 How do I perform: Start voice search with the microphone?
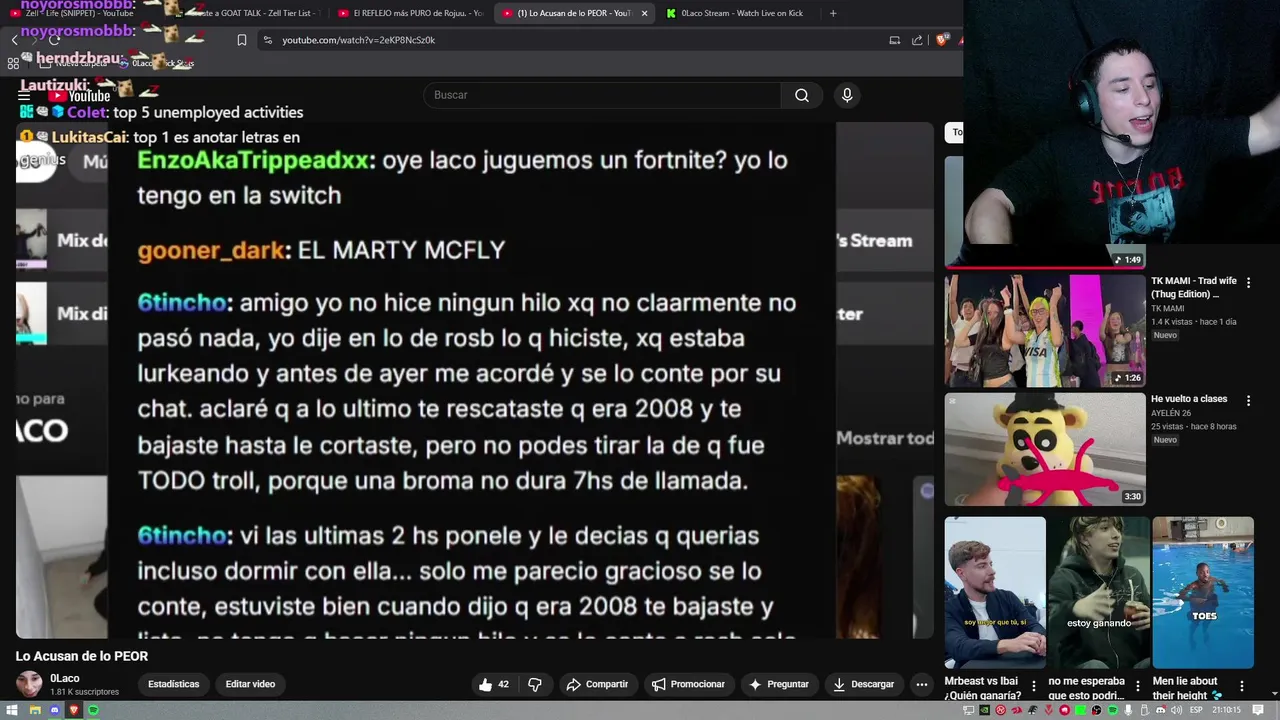tap(847, 95)
